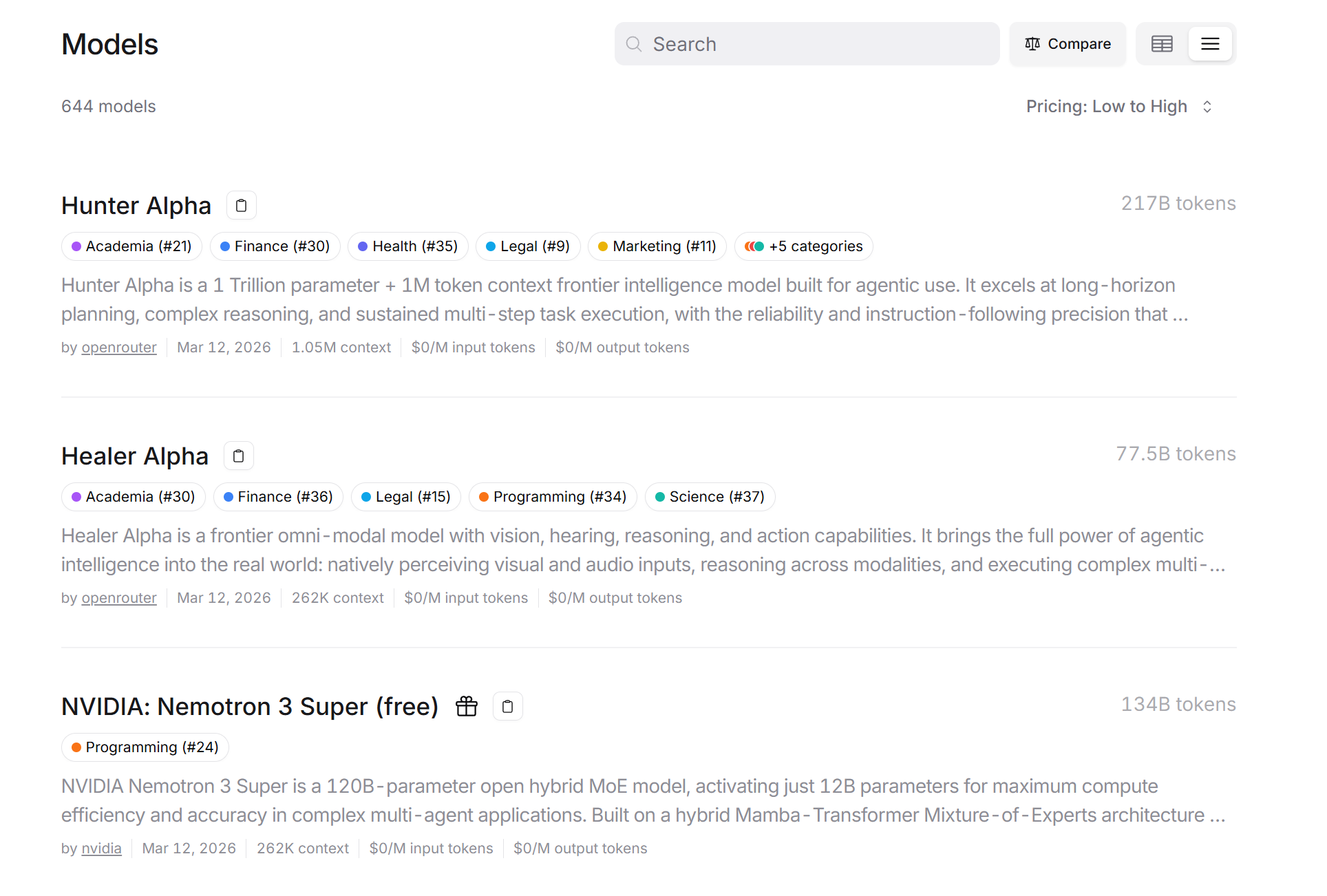
Task: Click the sort chevron arrows
Action: [x=1207, y=107]
